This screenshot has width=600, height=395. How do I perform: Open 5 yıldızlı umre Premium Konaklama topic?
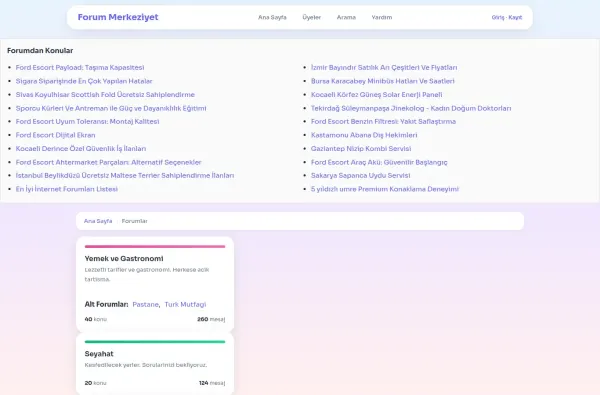coord(385,189)
